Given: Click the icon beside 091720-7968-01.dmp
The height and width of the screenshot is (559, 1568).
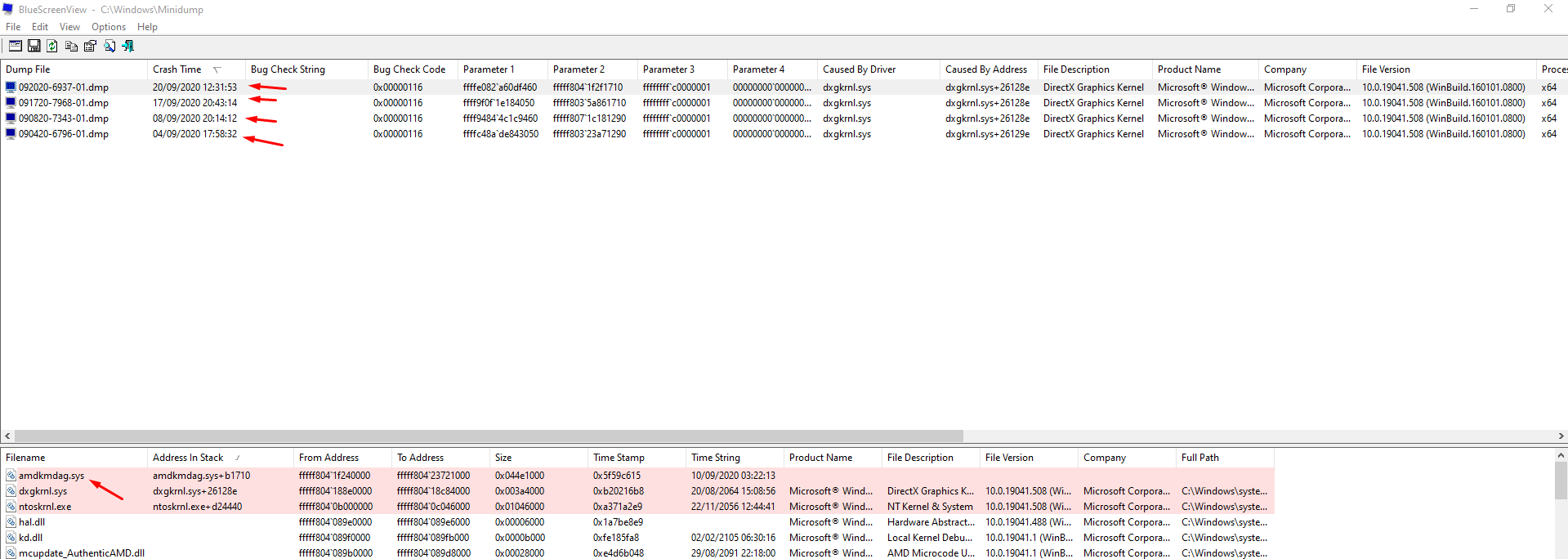Looking at the screenshot, I should coord(11,102).
